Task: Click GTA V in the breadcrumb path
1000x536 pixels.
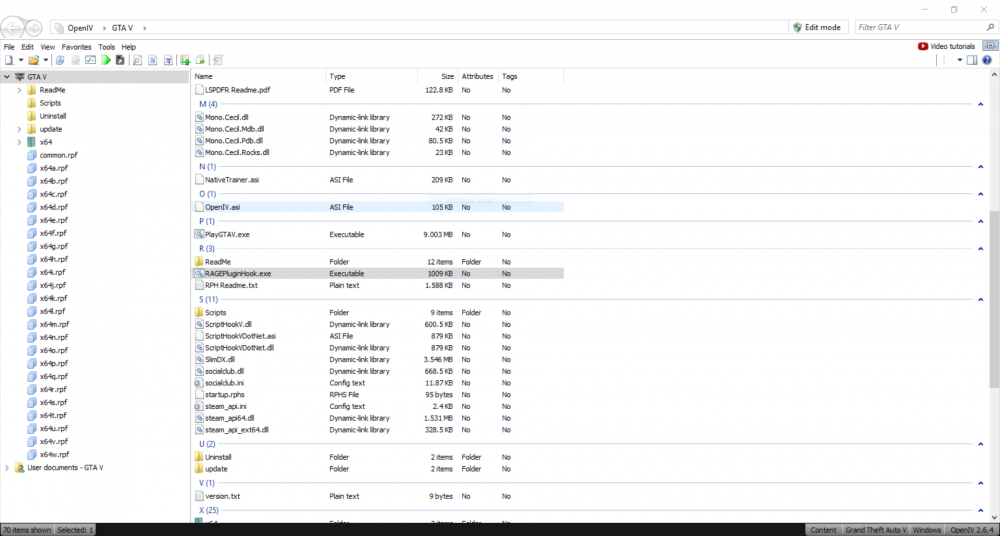Action: (122, 27)
